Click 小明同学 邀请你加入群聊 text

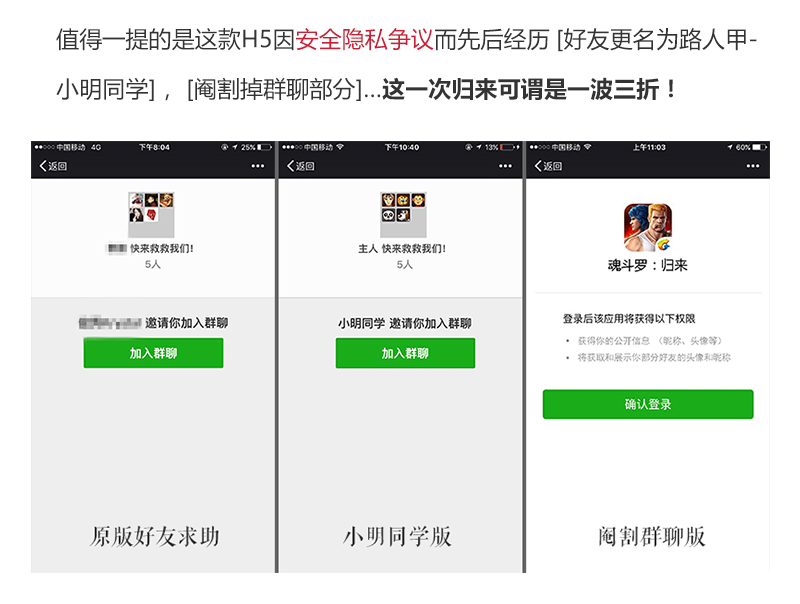[x=405, y=323]
